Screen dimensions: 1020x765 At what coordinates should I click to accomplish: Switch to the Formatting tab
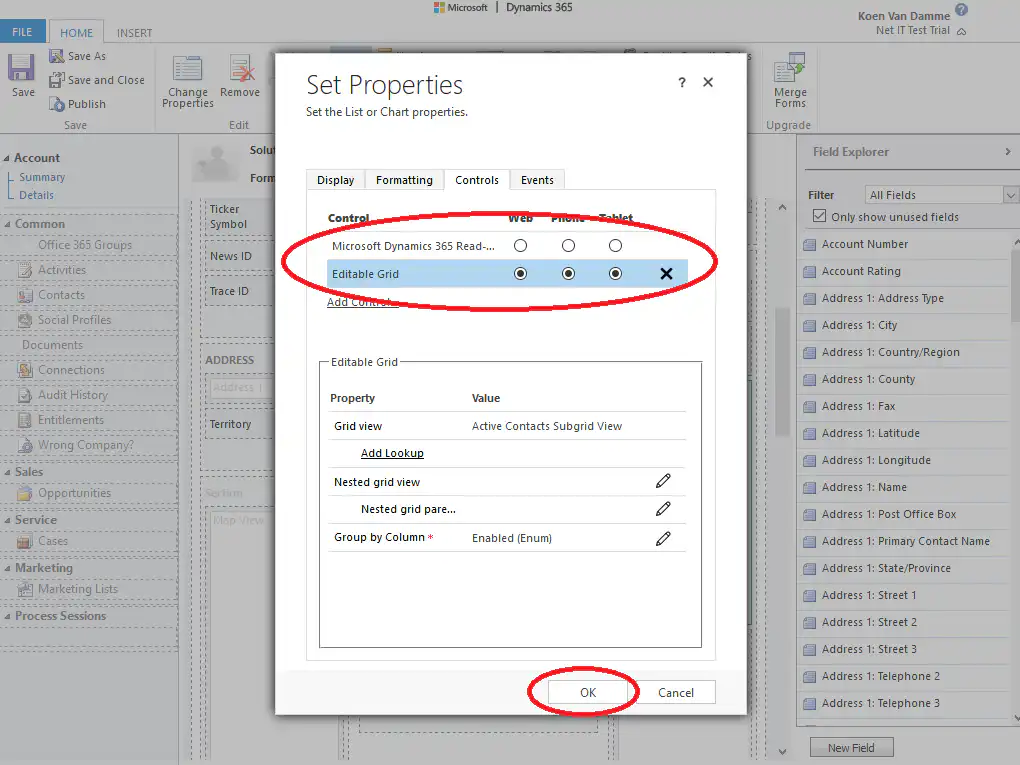pyautogui.click(x=404, y=179)
